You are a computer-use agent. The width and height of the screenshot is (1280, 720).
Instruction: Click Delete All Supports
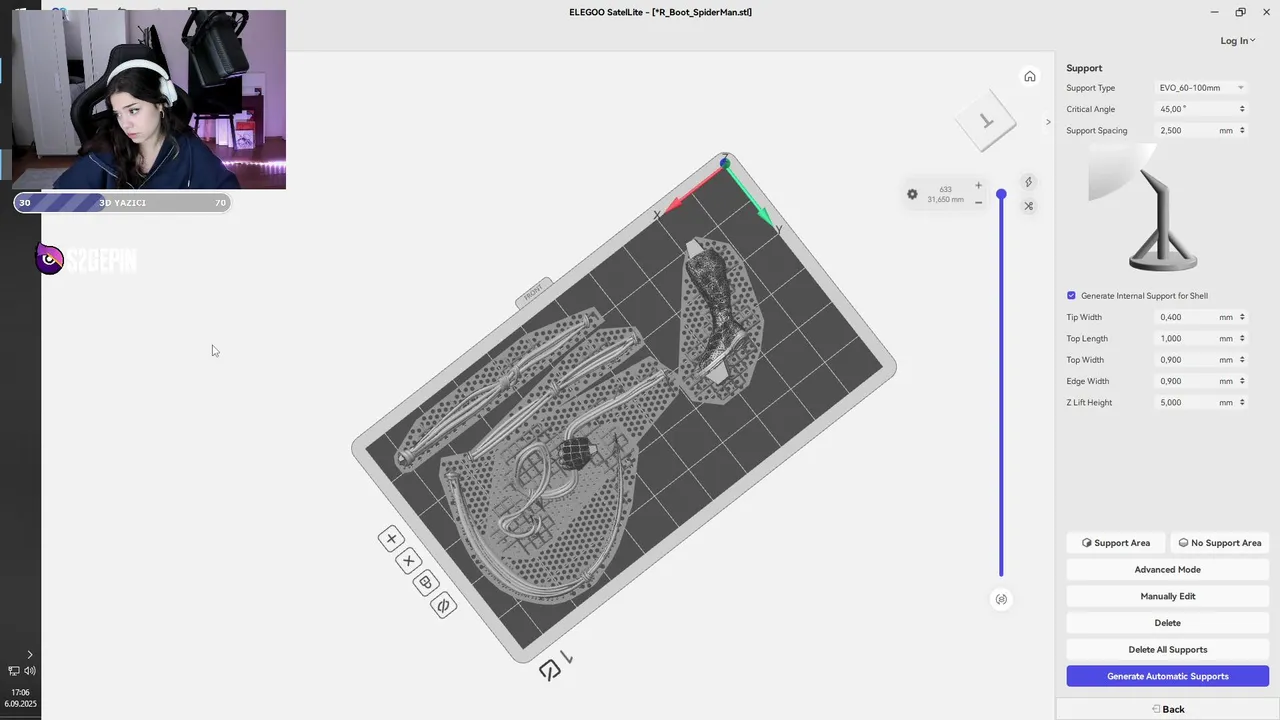click(1167, 649)
